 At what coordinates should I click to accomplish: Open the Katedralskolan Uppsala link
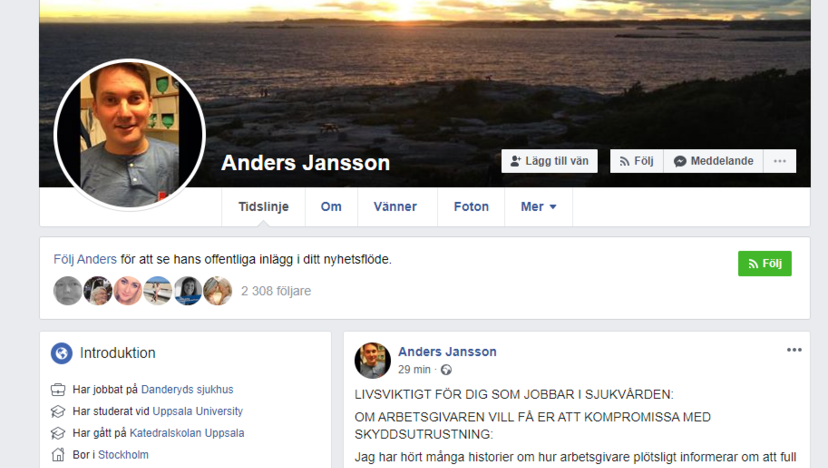pyautogui.click(x=187, y=433)
